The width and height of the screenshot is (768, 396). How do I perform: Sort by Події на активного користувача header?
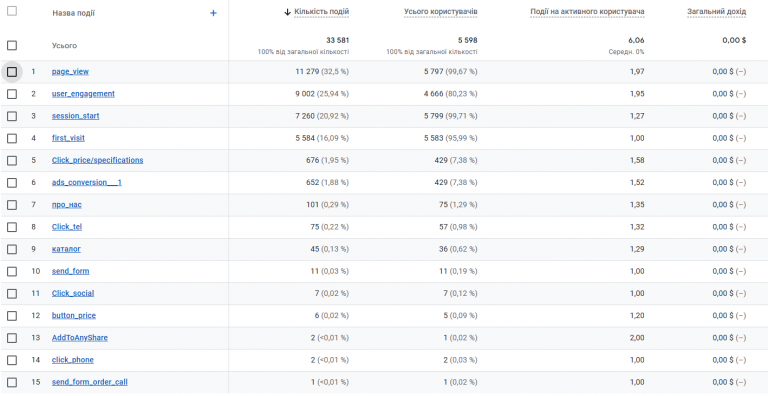tap(587, 12)
